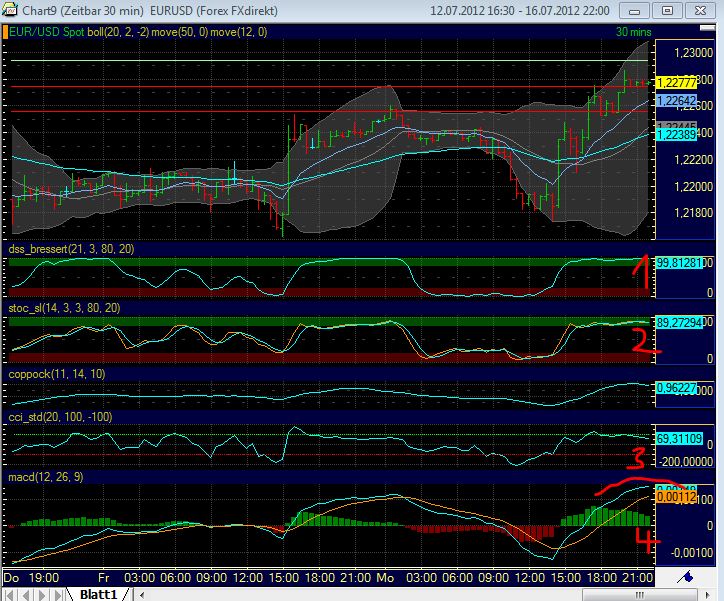Click the '30 mins' timeframe label
Image resolution: width=724 pixels, height=601 pixels.
coord(634,32)
